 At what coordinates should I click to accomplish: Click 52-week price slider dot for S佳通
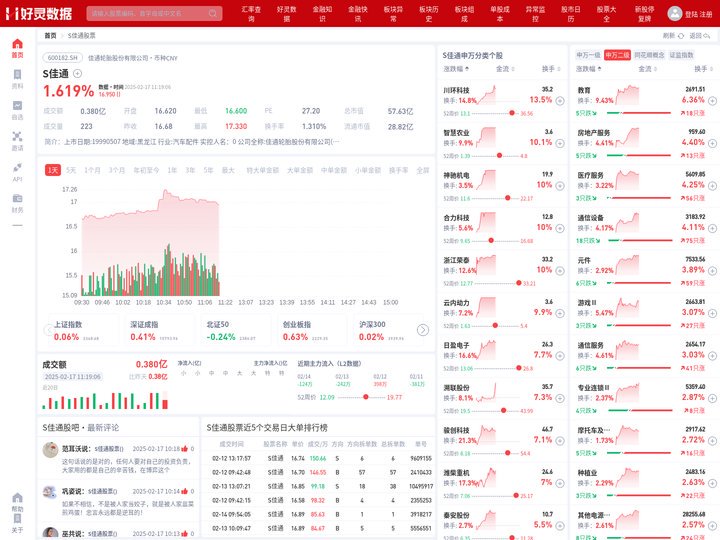click(366, 397)
